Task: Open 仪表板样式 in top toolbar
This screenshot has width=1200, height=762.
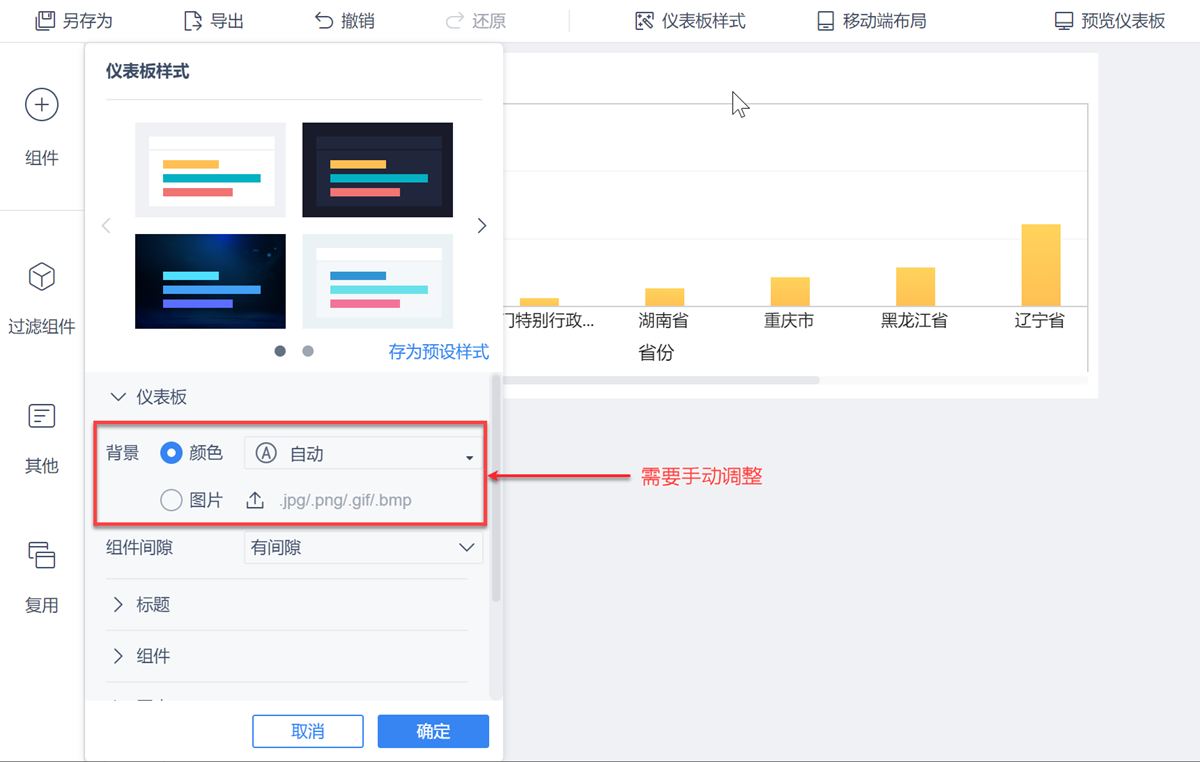Action: click(690, 20)
